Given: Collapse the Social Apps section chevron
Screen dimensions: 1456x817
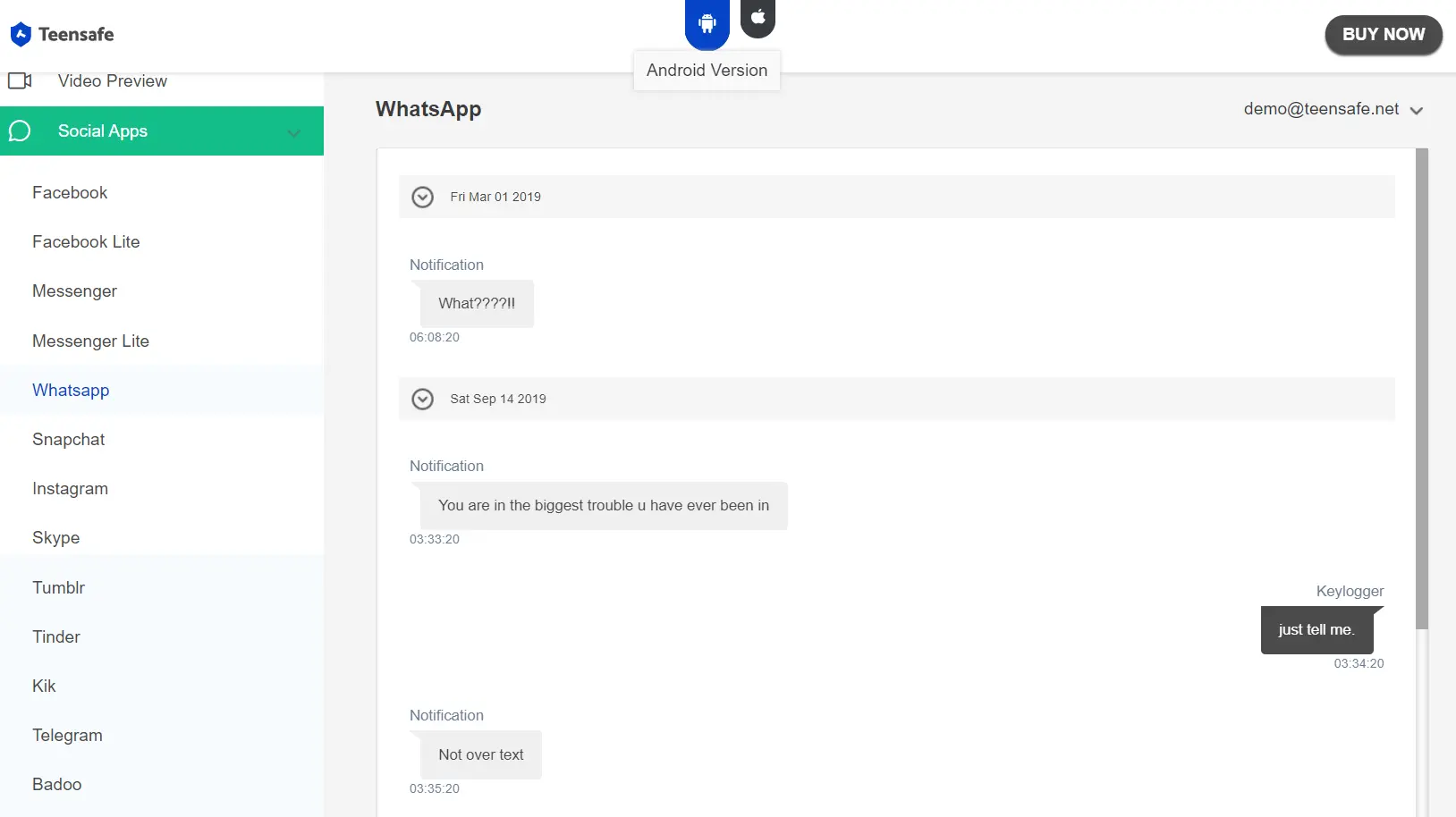Looking at the screenshot, I should 293,133.
